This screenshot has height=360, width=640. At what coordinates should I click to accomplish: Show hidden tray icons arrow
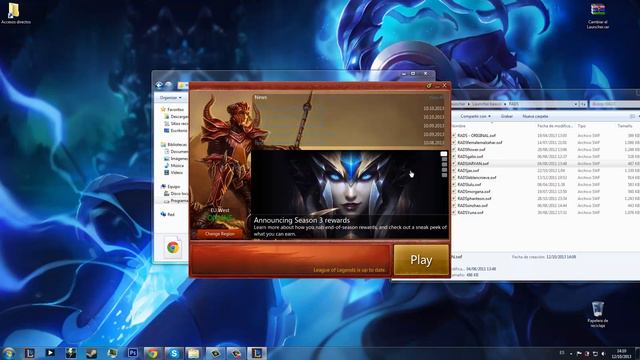(571, 353)
